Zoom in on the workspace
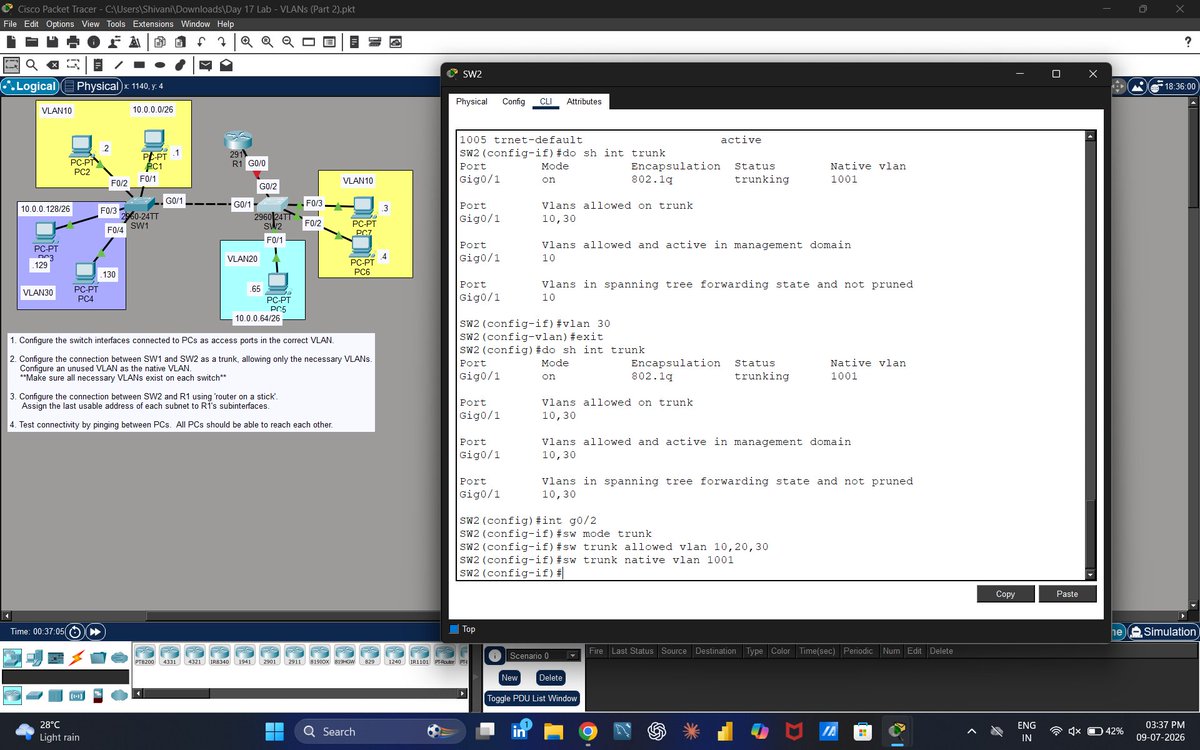1200x750 pixels. pyautogui.click(x=246, y=42)
